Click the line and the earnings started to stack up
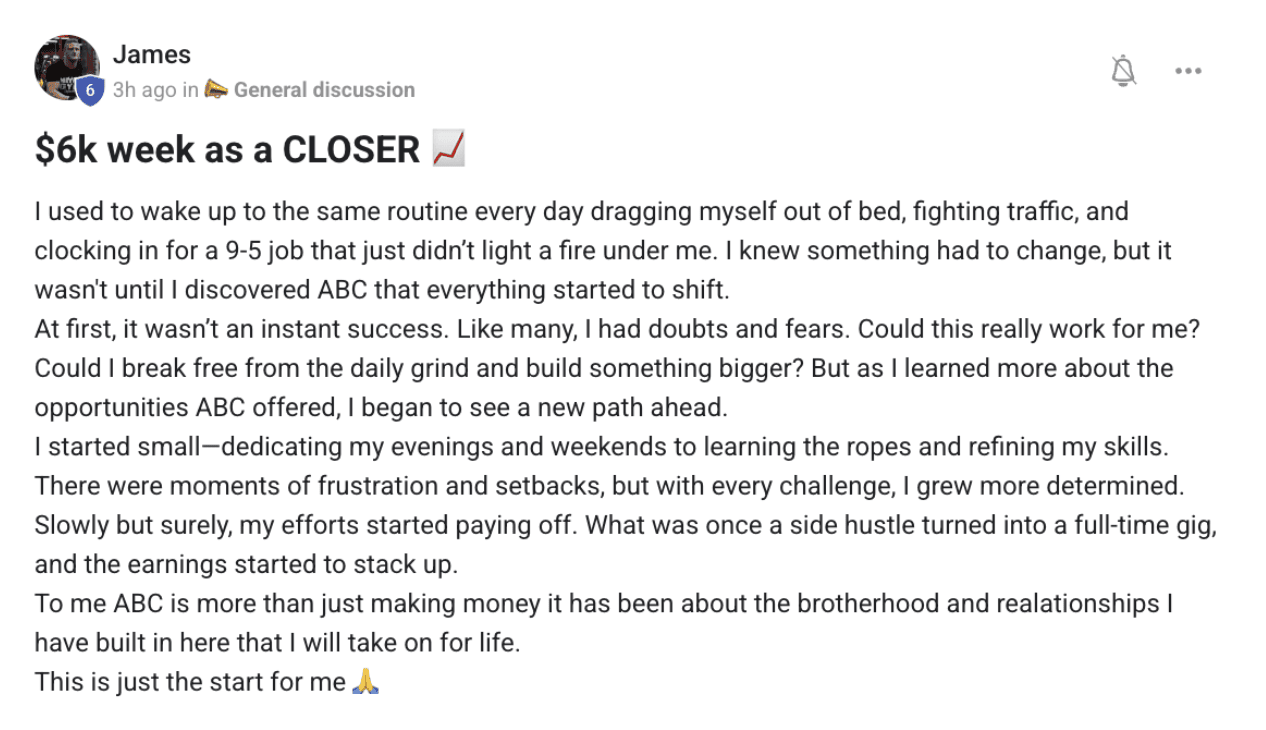This screenshot has height=730, width=1266. click(x=246, y=564)
